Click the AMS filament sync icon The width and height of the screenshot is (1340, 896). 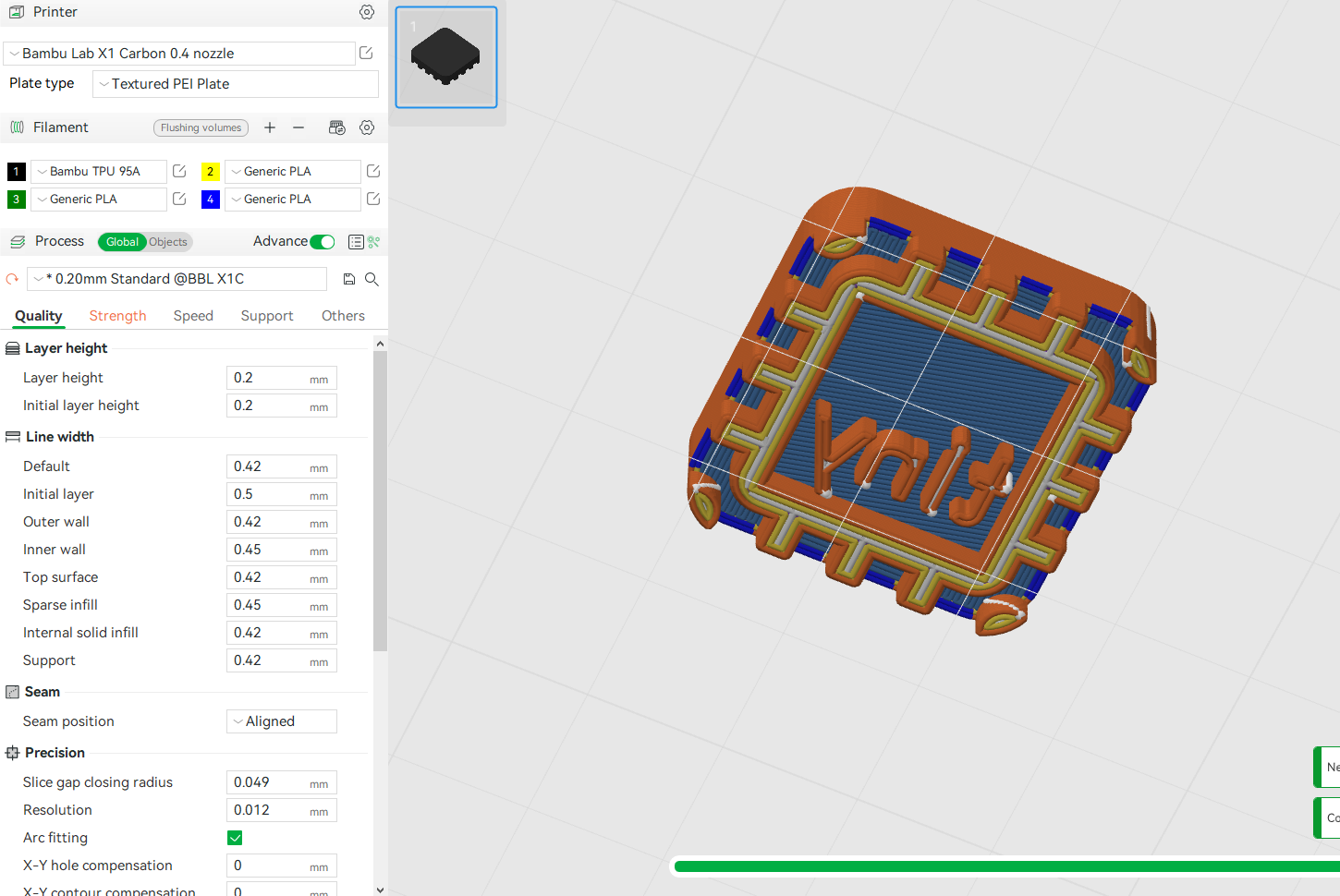click(x=337, y=127)
